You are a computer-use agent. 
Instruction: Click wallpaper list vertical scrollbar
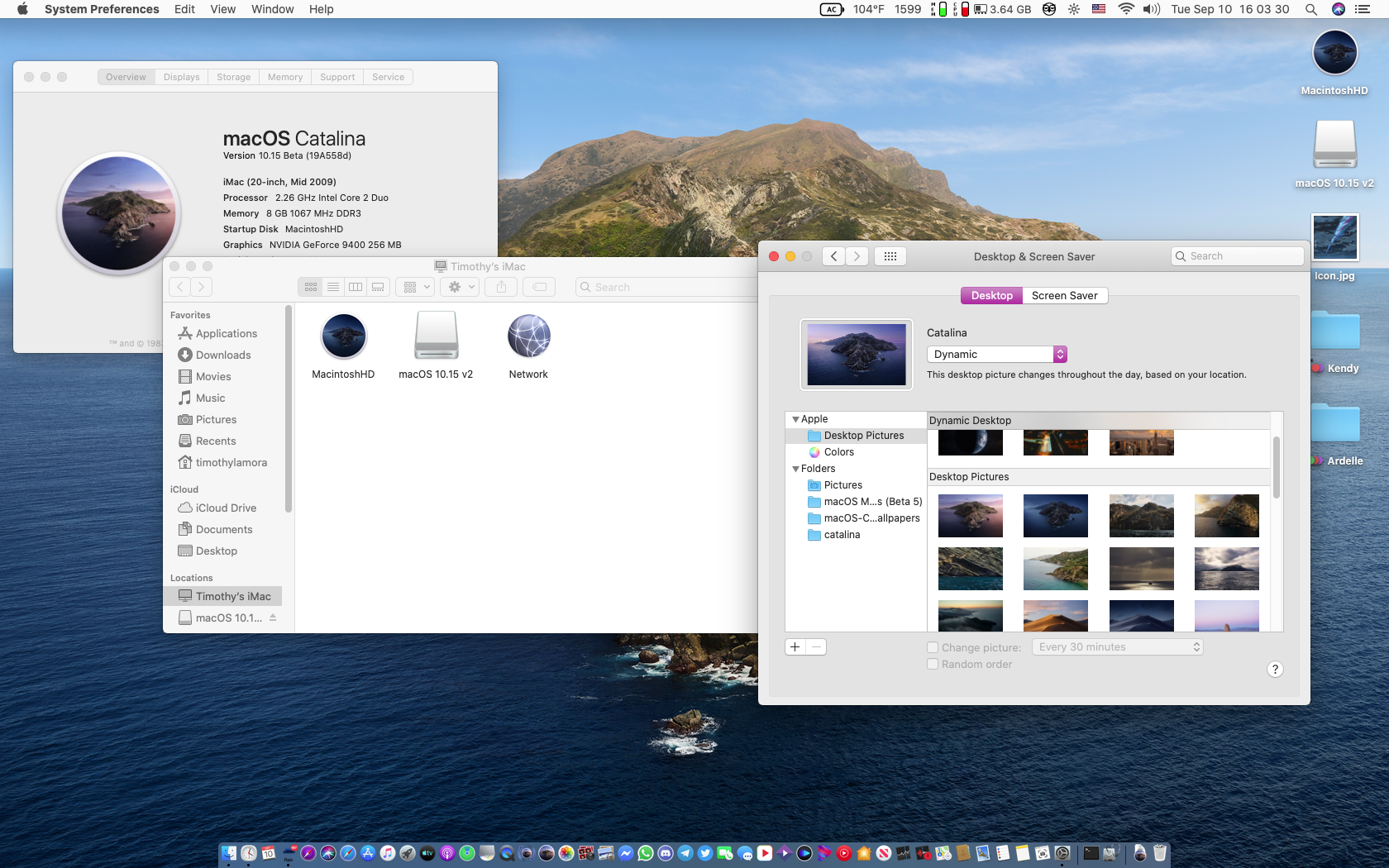click(x=1277, y=467)
